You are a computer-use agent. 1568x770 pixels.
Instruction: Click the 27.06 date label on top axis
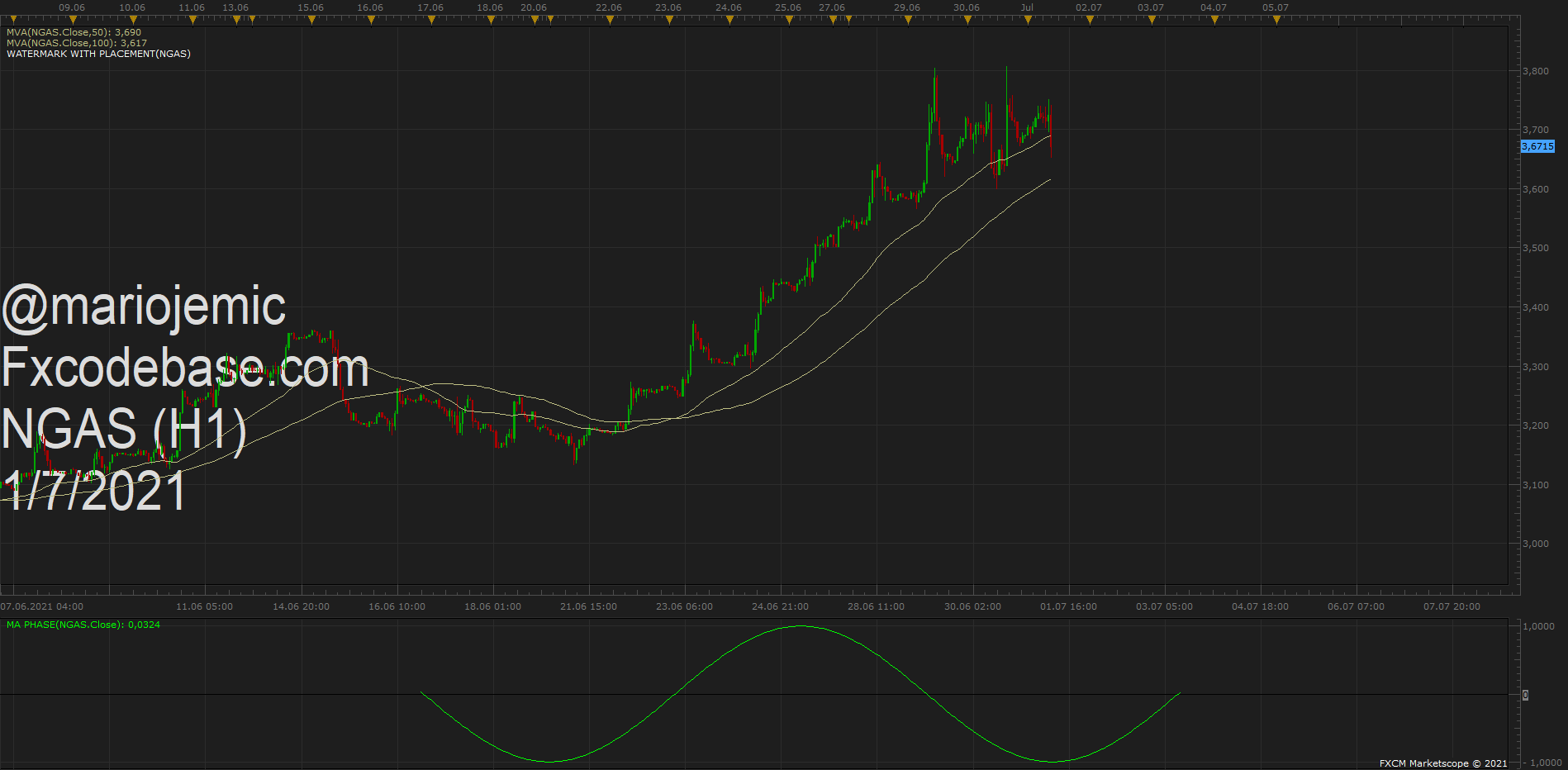tap(832, 7)
